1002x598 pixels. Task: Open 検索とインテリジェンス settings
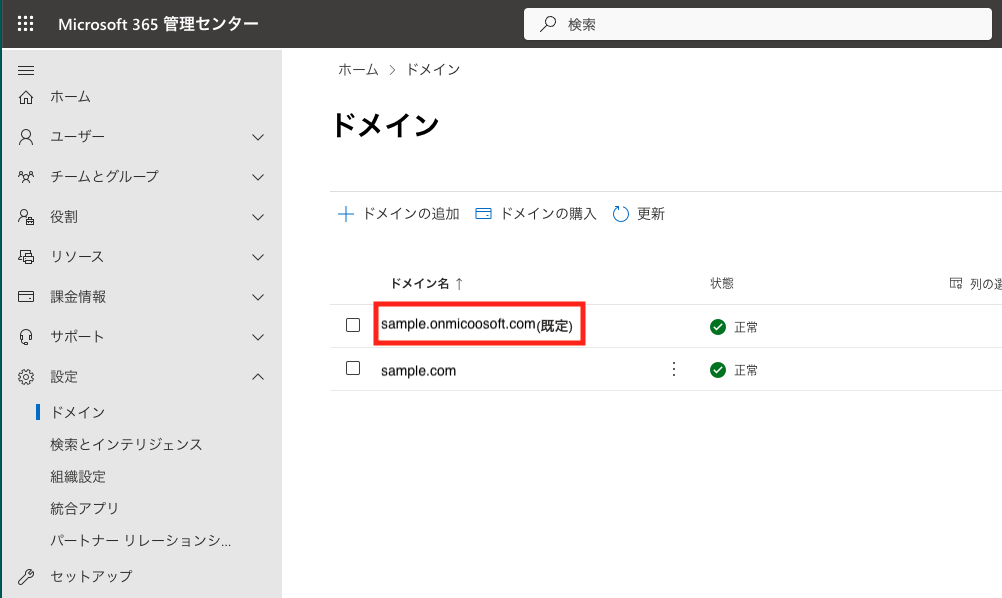coord(127,445)
